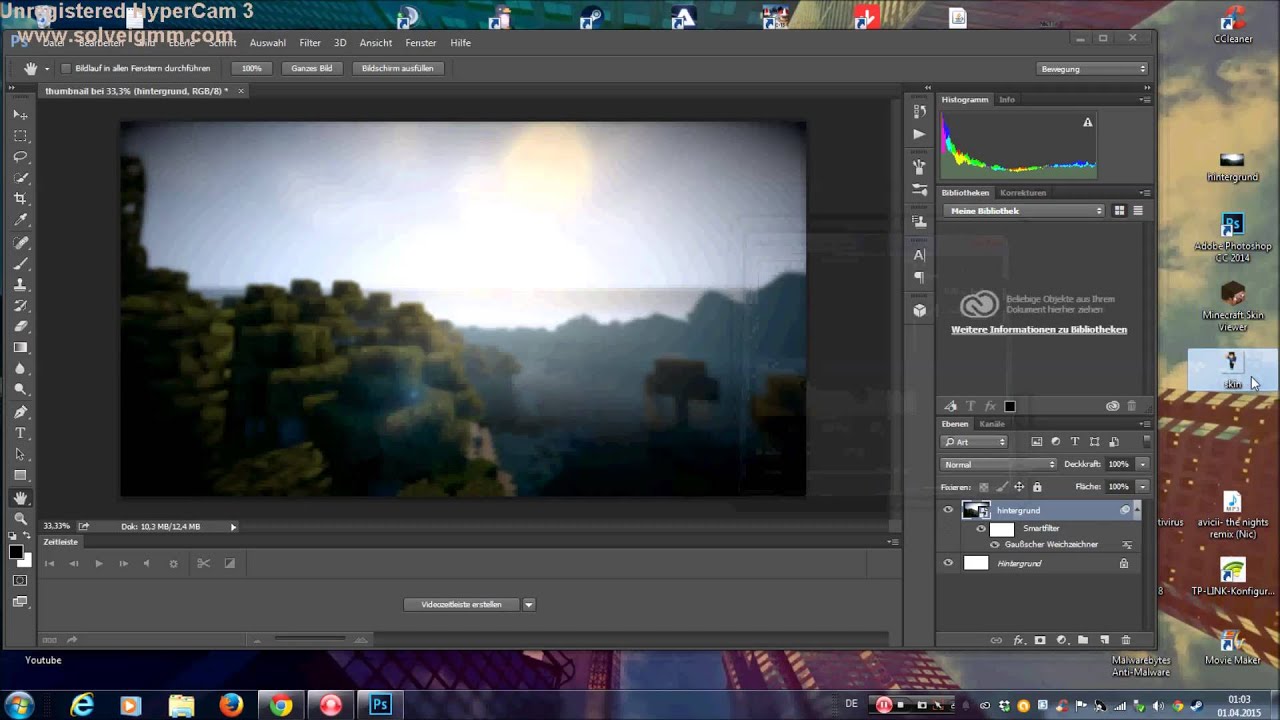Click the scissors split icon in timeline

coord(203,563)
